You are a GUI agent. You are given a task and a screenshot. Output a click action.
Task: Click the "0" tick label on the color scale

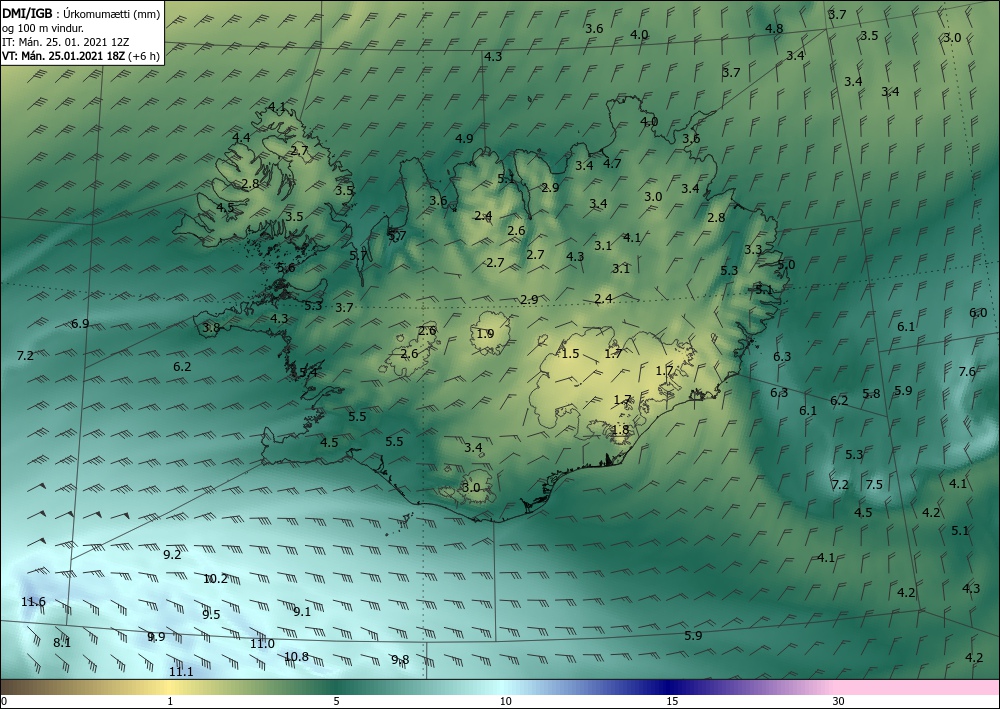4,701
